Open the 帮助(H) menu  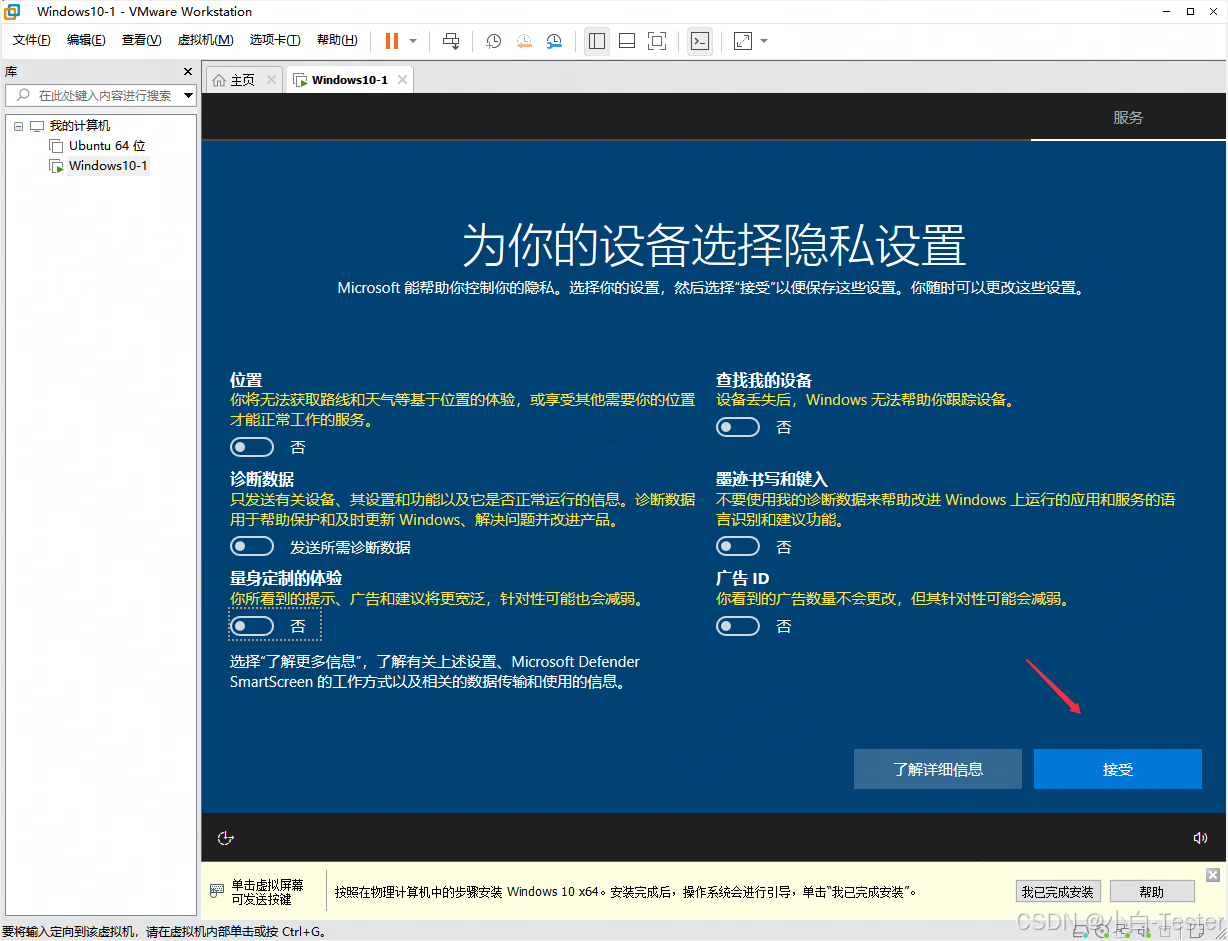[x=337, y=40]
